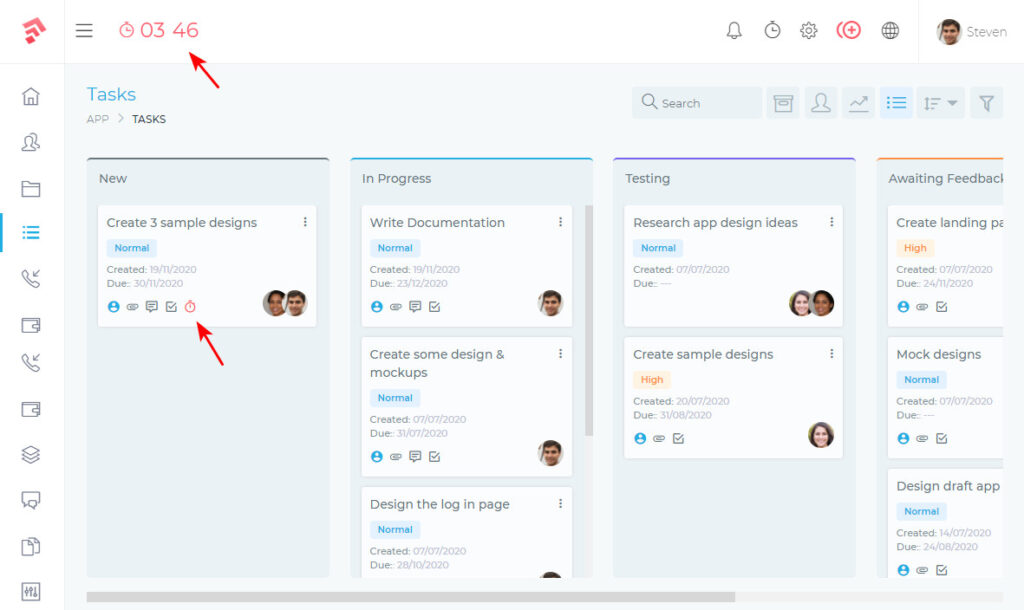Viewport: 1024px width, 610px height.
Task: Click inside the Search input field
Action: 697,102
